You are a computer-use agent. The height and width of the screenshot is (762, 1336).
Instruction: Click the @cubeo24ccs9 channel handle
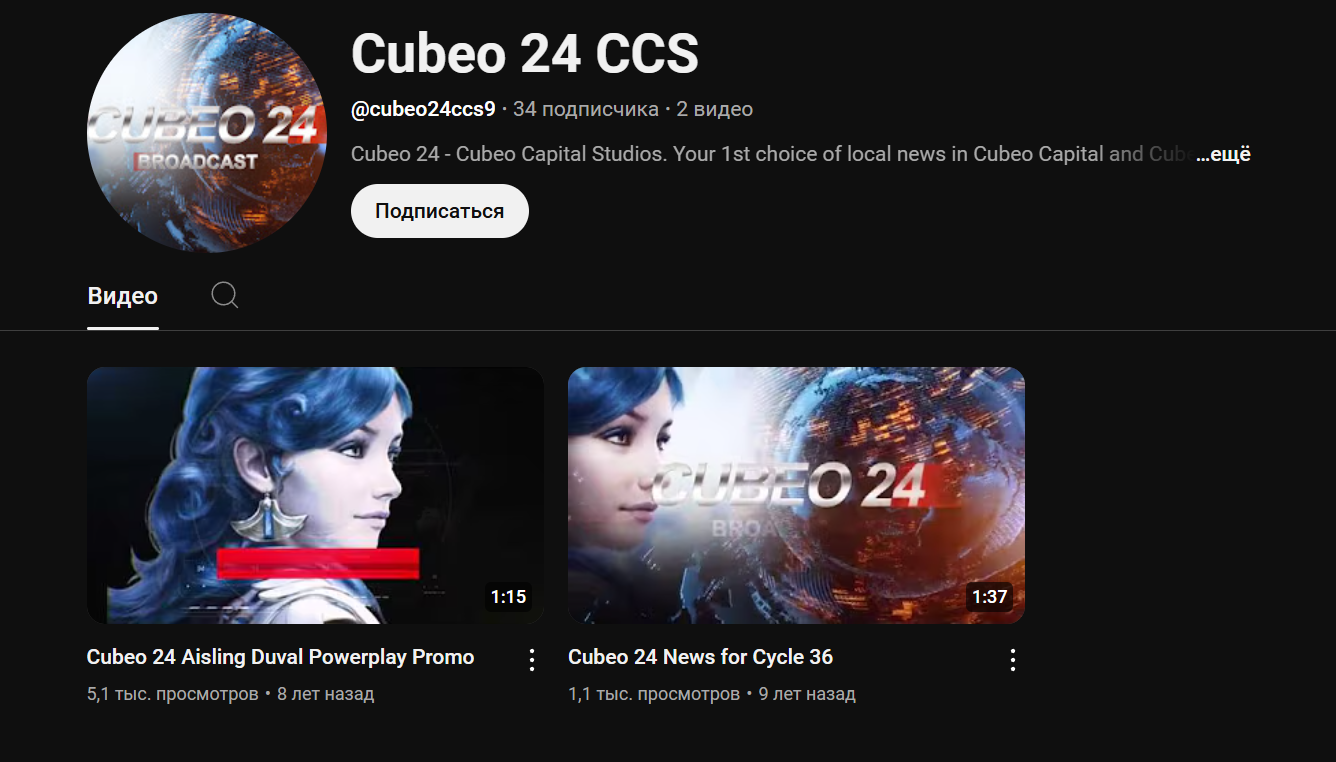click(423, 109)
